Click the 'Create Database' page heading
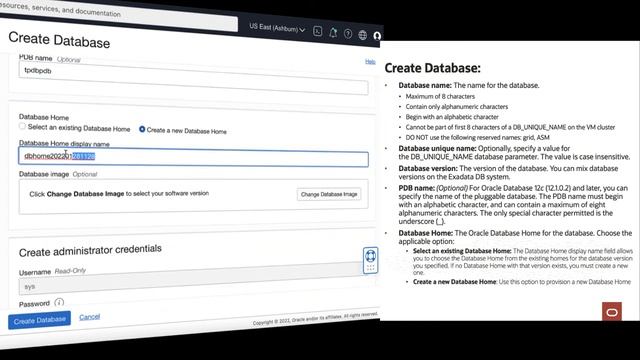The image size is (640, 360). click(59, 40)
